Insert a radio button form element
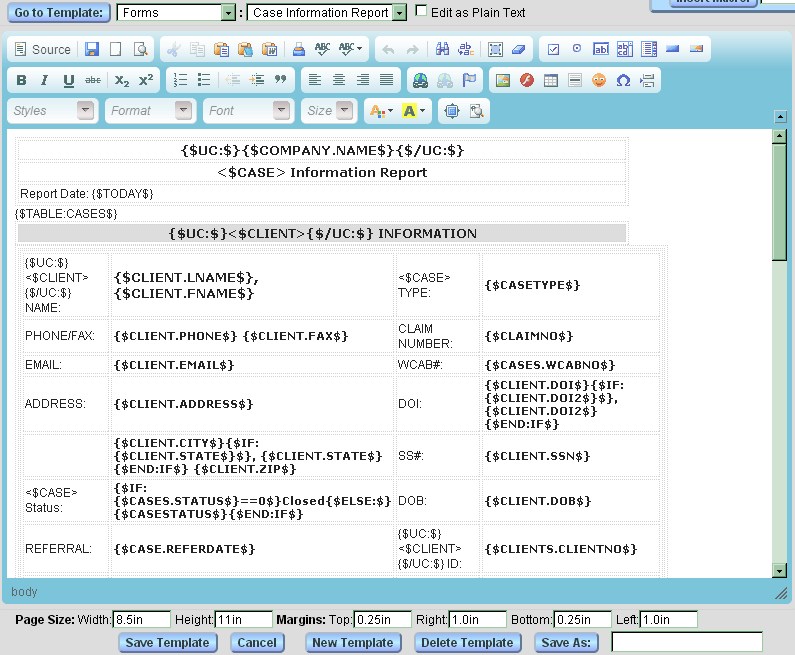 coord(577,49)
